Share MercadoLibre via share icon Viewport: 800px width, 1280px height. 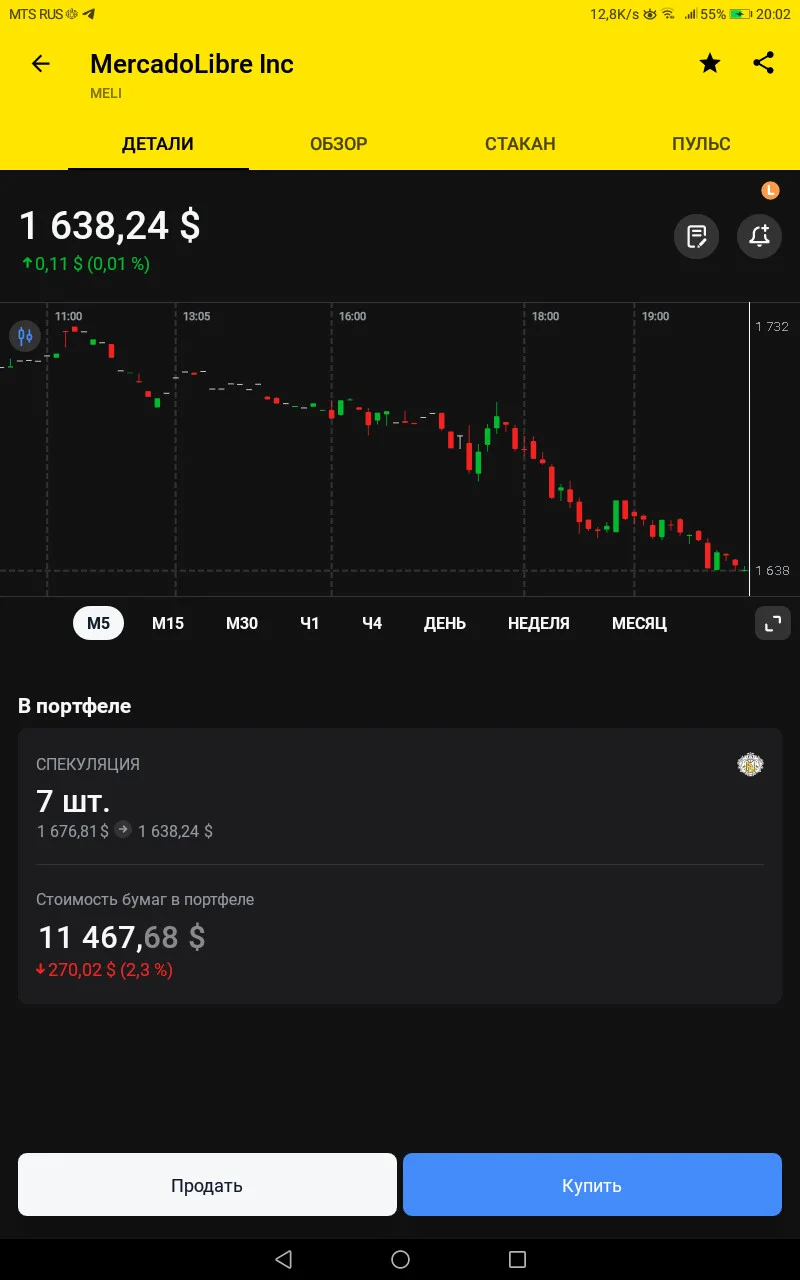coord(763,63)
